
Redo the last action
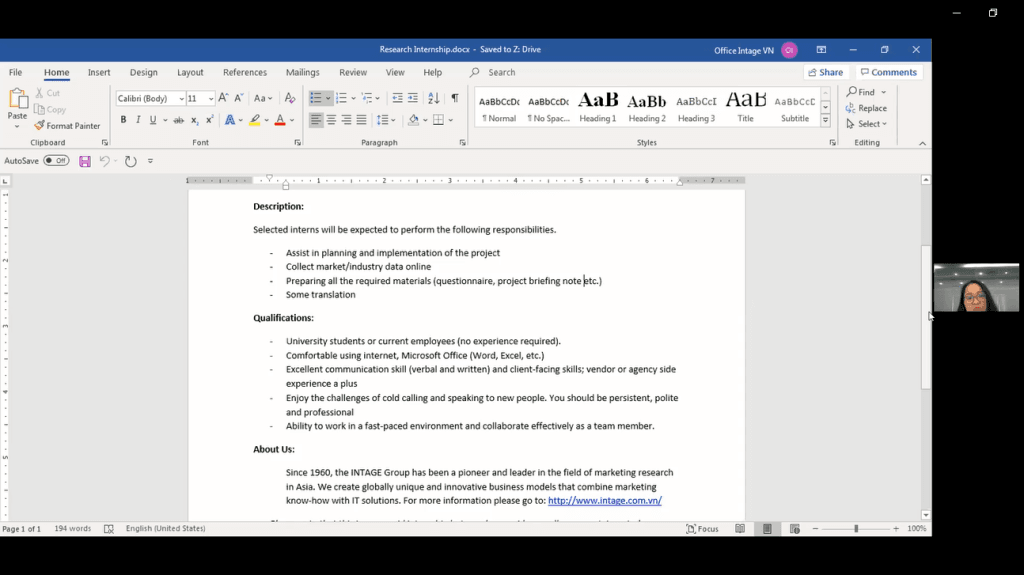coord(131,161)
